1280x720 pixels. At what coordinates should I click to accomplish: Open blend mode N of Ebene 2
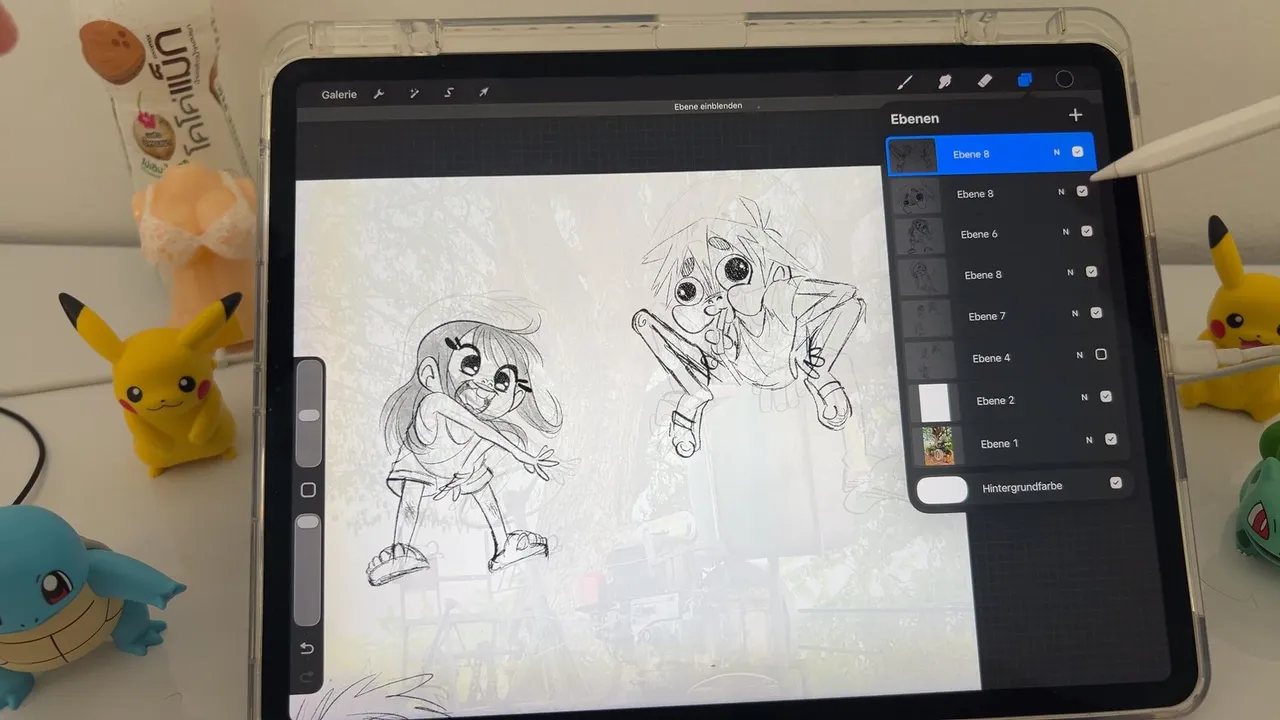click(x=1085, y=397)
